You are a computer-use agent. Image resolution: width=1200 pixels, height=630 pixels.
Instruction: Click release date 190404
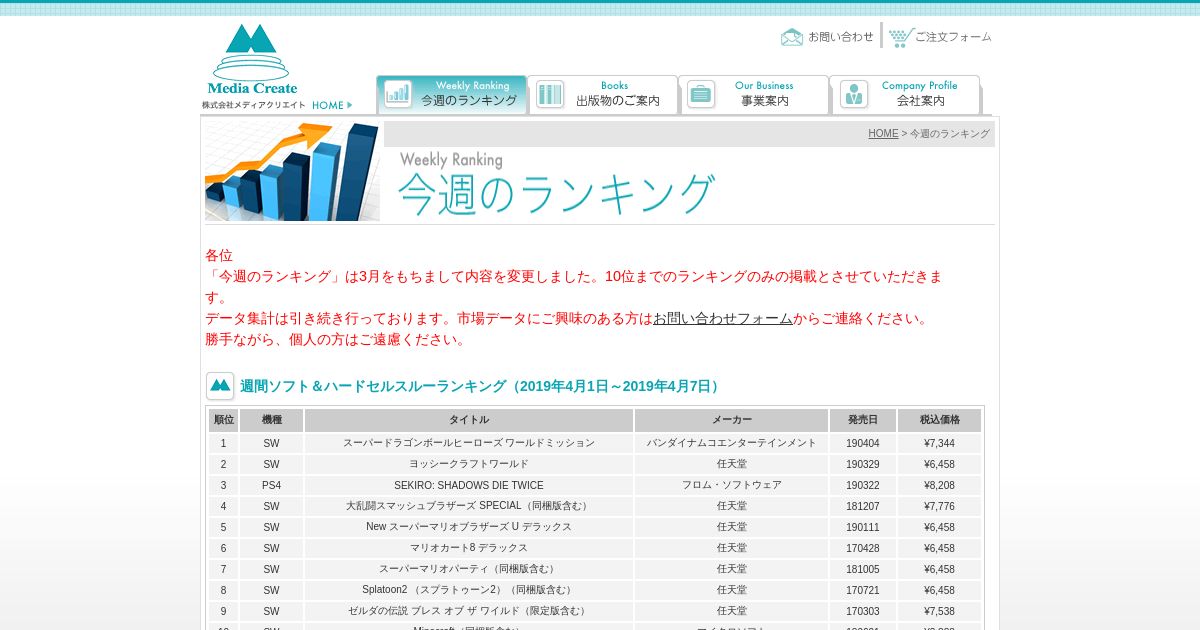click(x=863, y=443)
